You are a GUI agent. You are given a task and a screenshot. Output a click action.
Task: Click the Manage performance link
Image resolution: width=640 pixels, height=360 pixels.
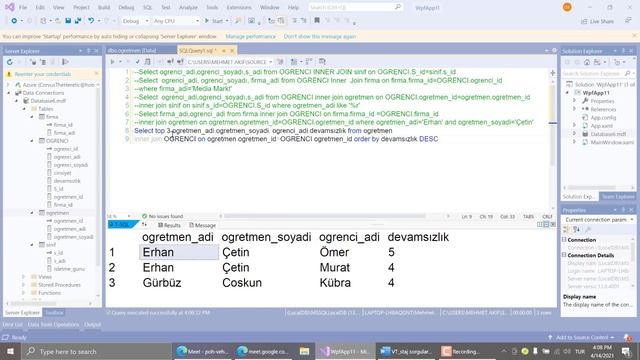click(x=251, y=36)
